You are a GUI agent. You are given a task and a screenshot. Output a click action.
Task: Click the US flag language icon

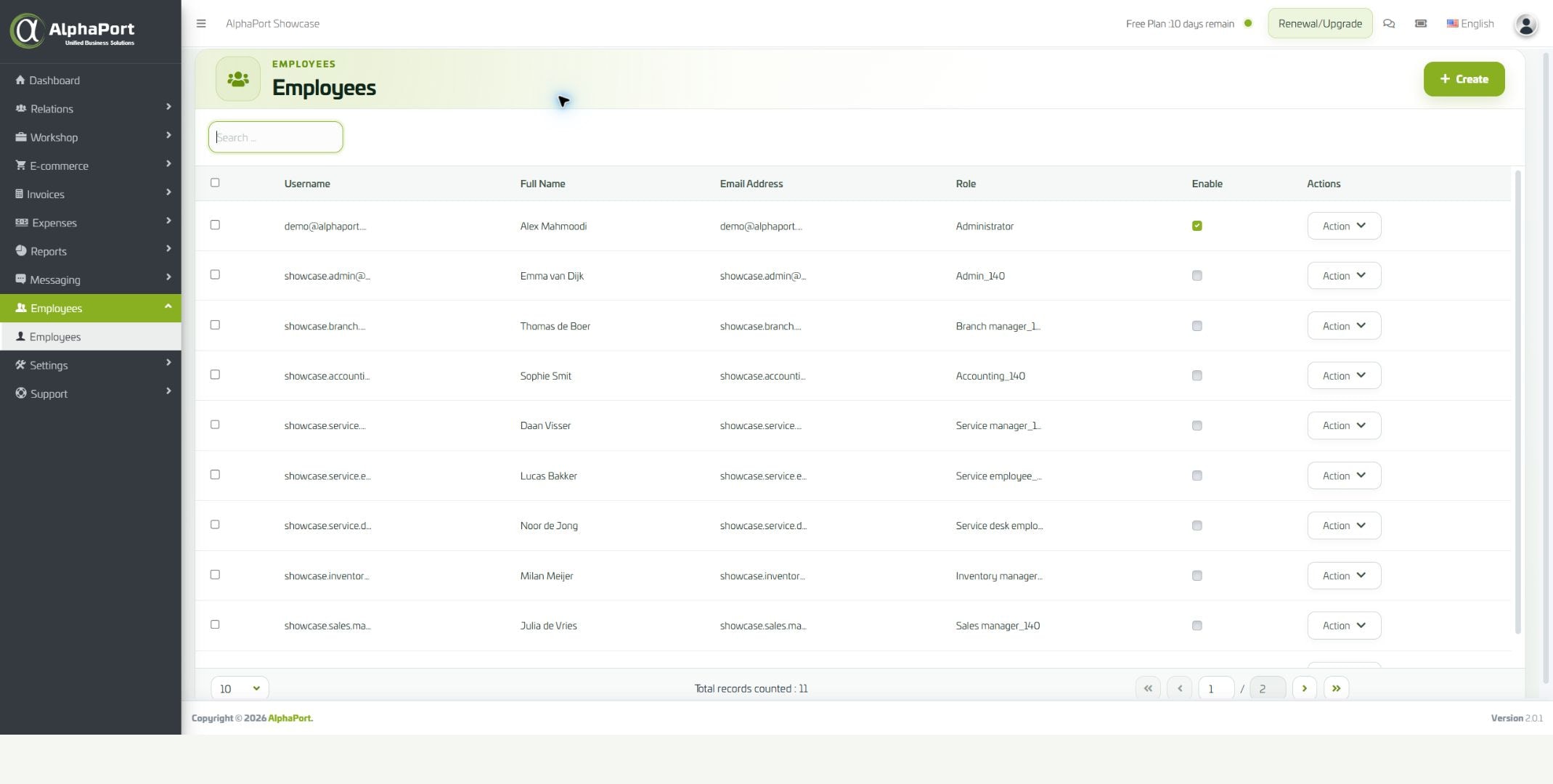pyautogui.click(x=1452, y=23)
